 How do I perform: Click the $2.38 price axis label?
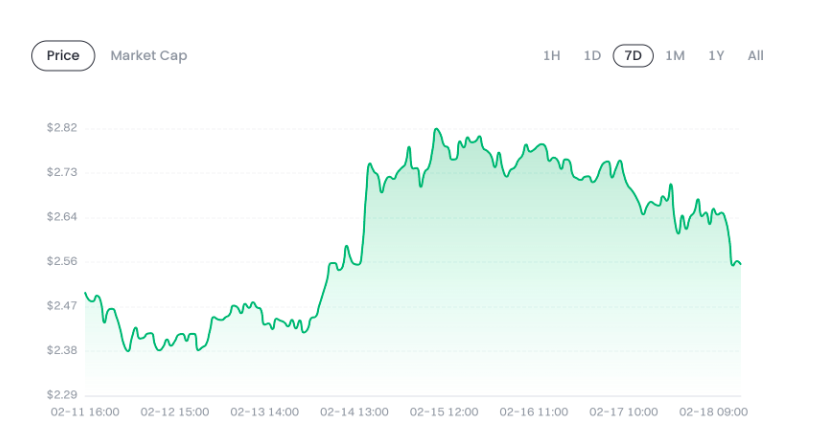point(62,350)
